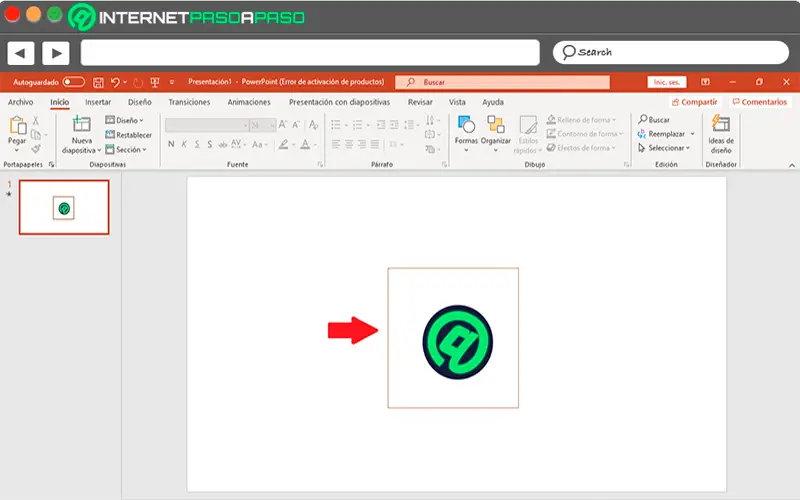Select the logo image on slide

point(453,338)
